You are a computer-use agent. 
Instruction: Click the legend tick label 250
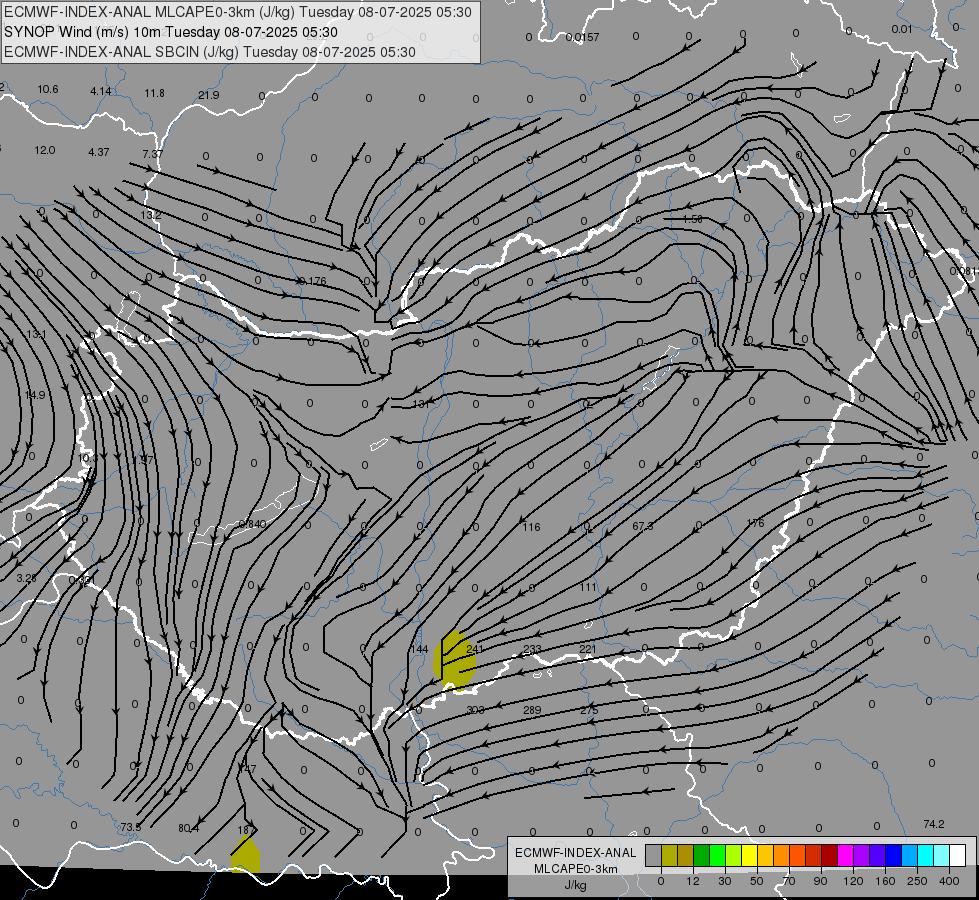tap(917, 881)
